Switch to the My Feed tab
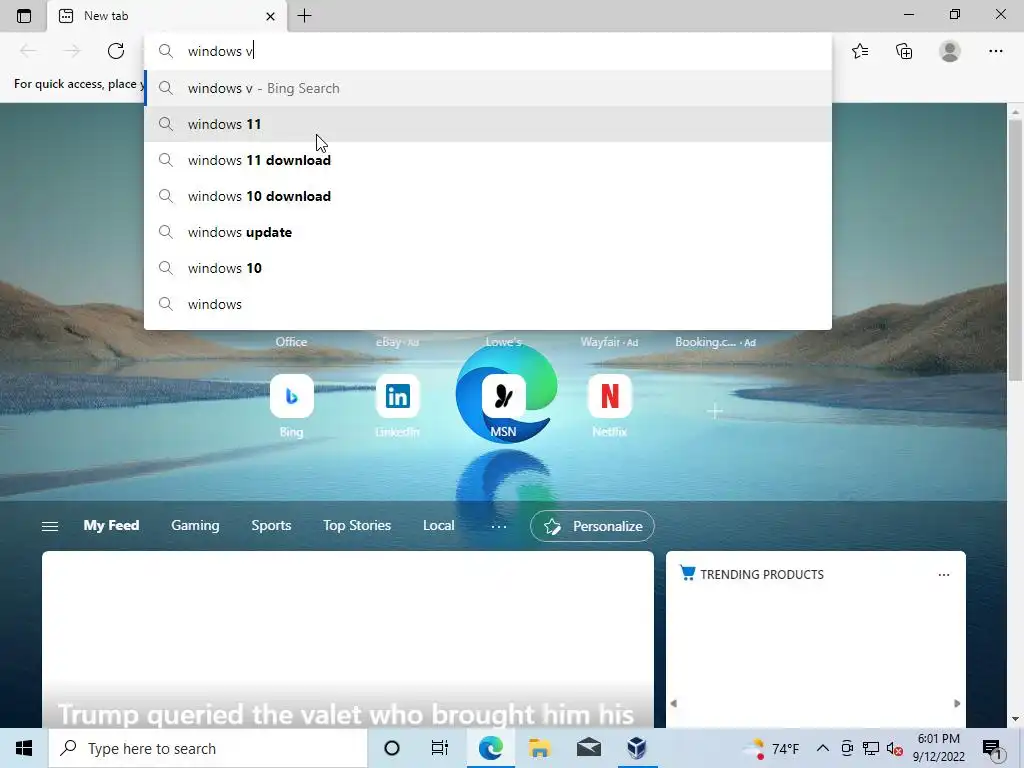 [x=111, y=526]
